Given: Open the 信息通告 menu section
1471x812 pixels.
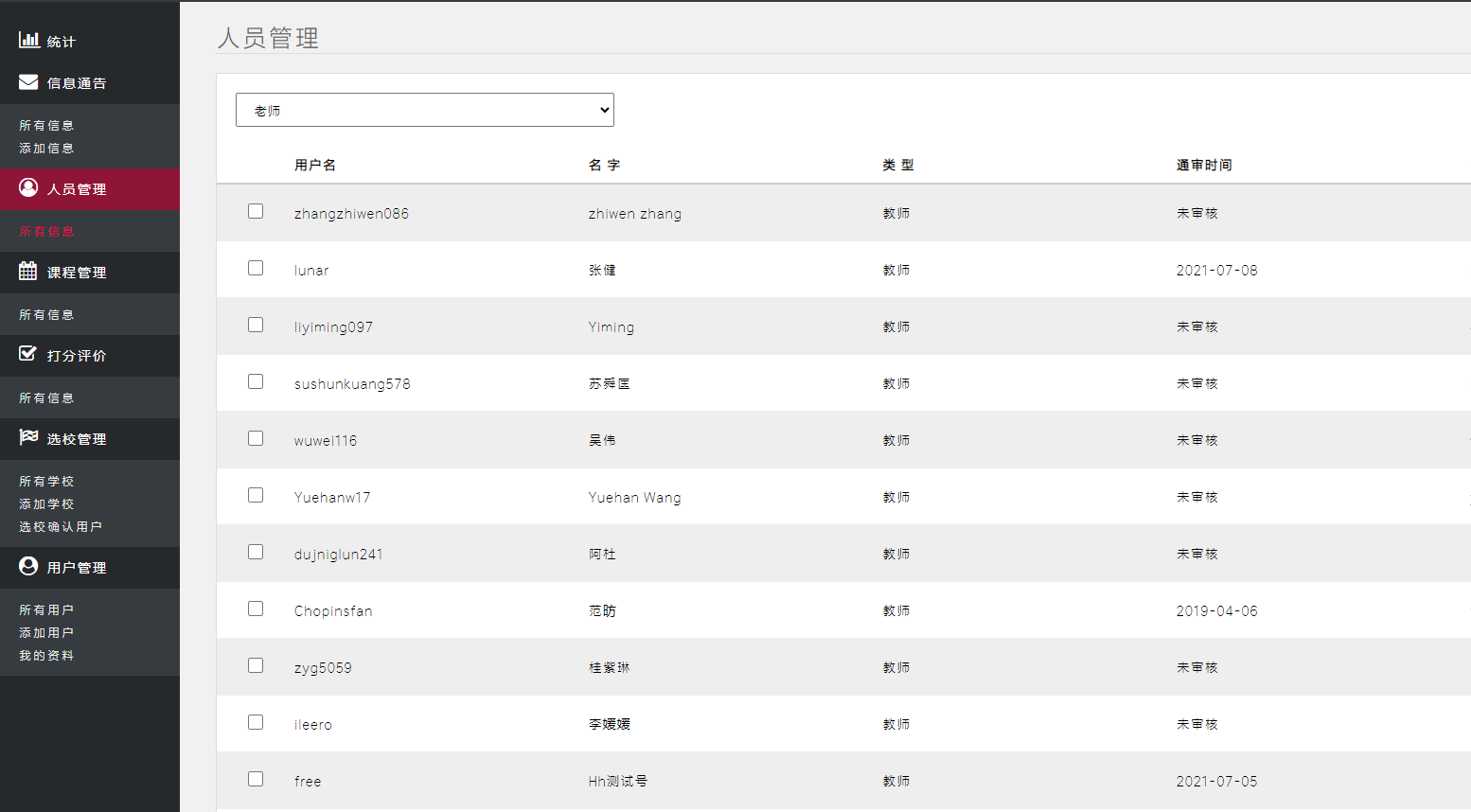Looking at the screenshot, I should coord(90,83).
